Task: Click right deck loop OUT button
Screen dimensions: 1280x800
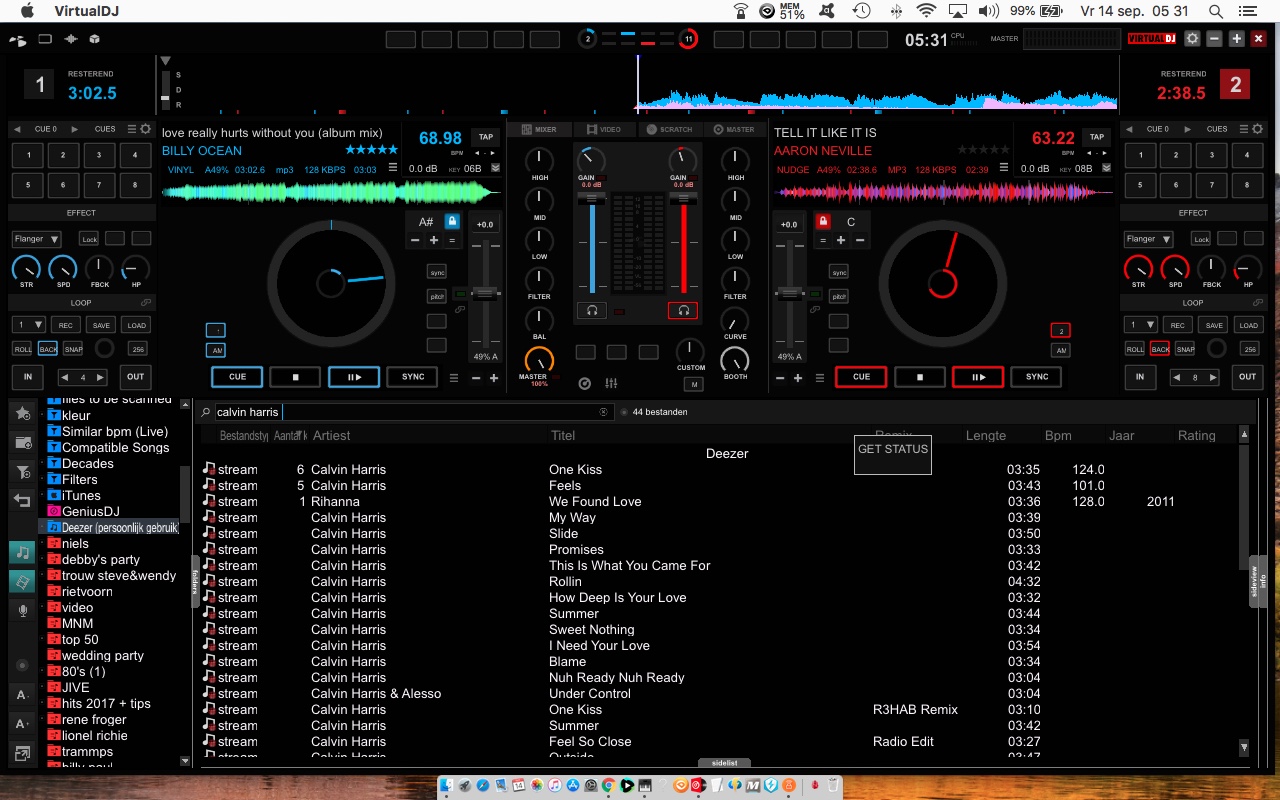Action: point(1247,377)
